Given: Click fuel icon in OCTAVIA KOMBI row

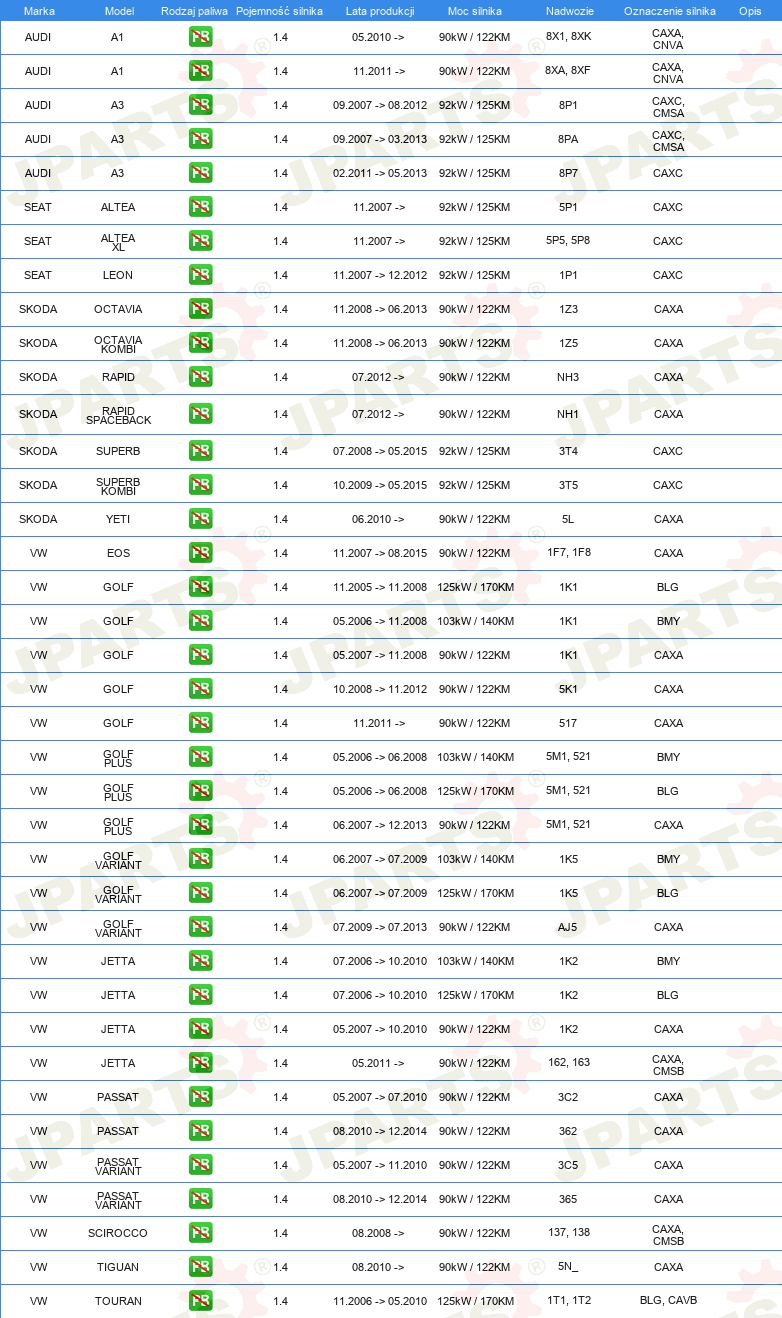Looking at the screenshot, I should 201,343.
